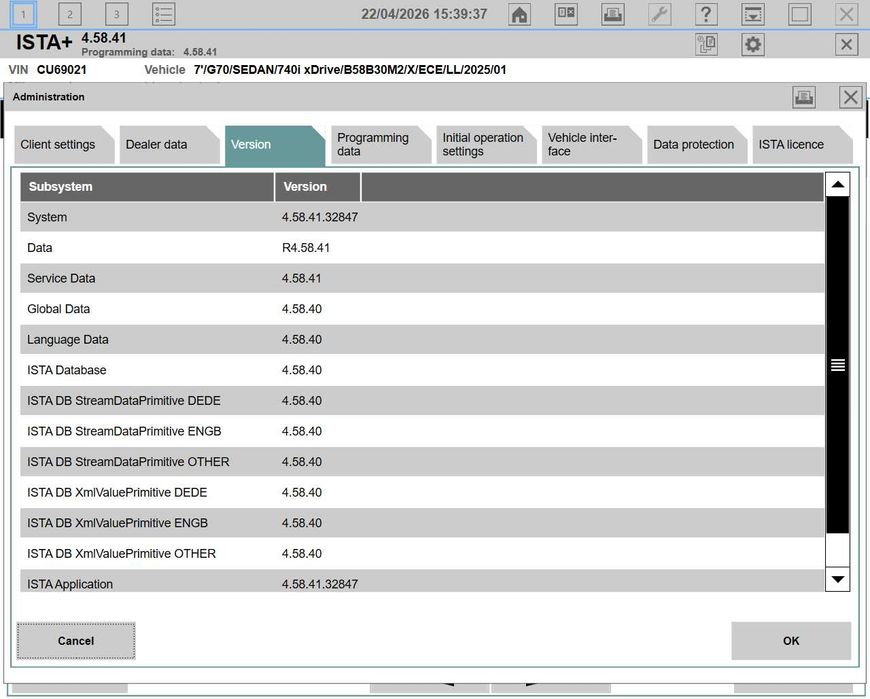Select the Global Data row

tap(422, 309)
